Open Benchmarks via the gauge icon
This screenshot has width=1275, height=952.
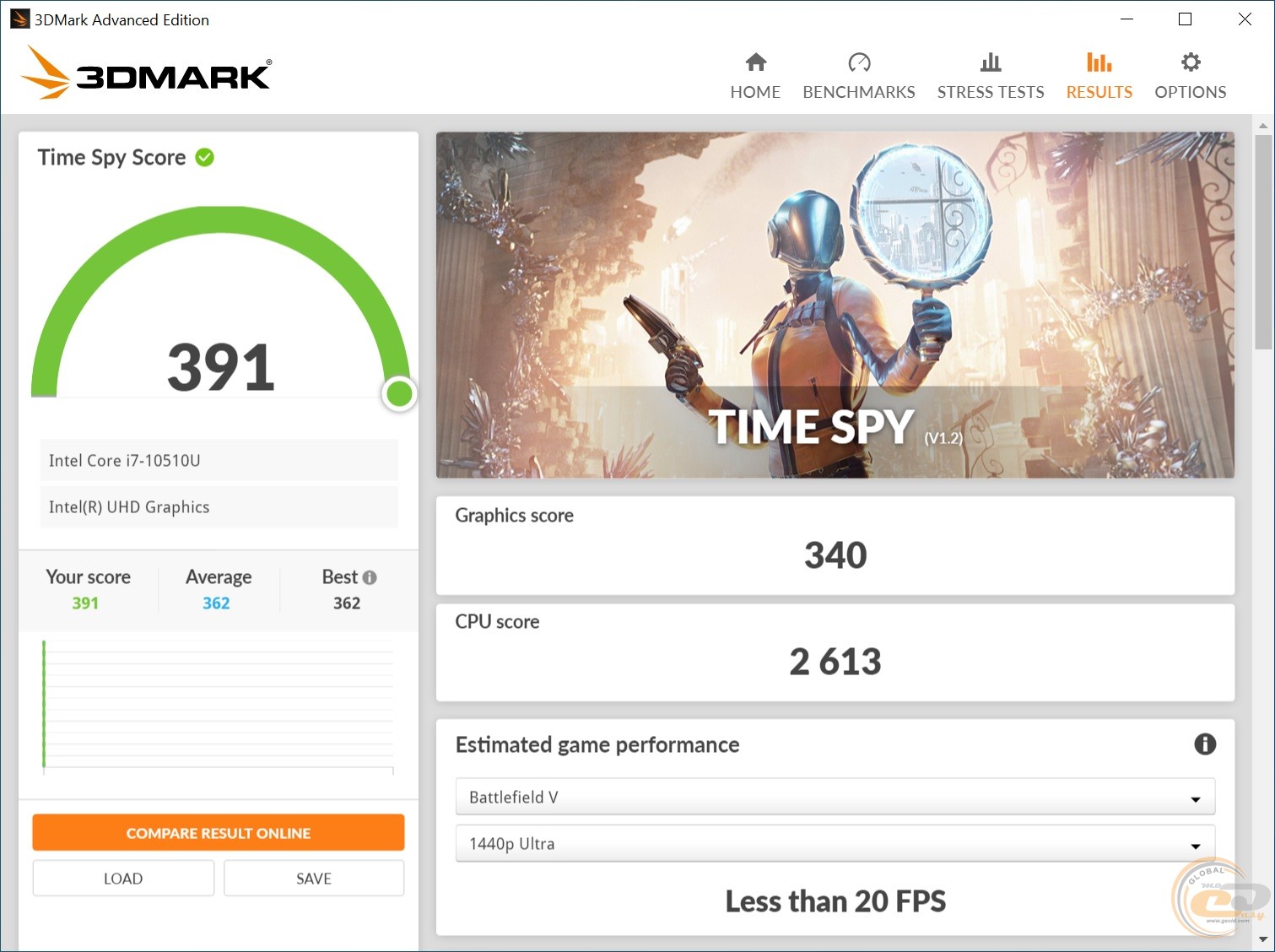pyautogui.click(x=858, y=62)
